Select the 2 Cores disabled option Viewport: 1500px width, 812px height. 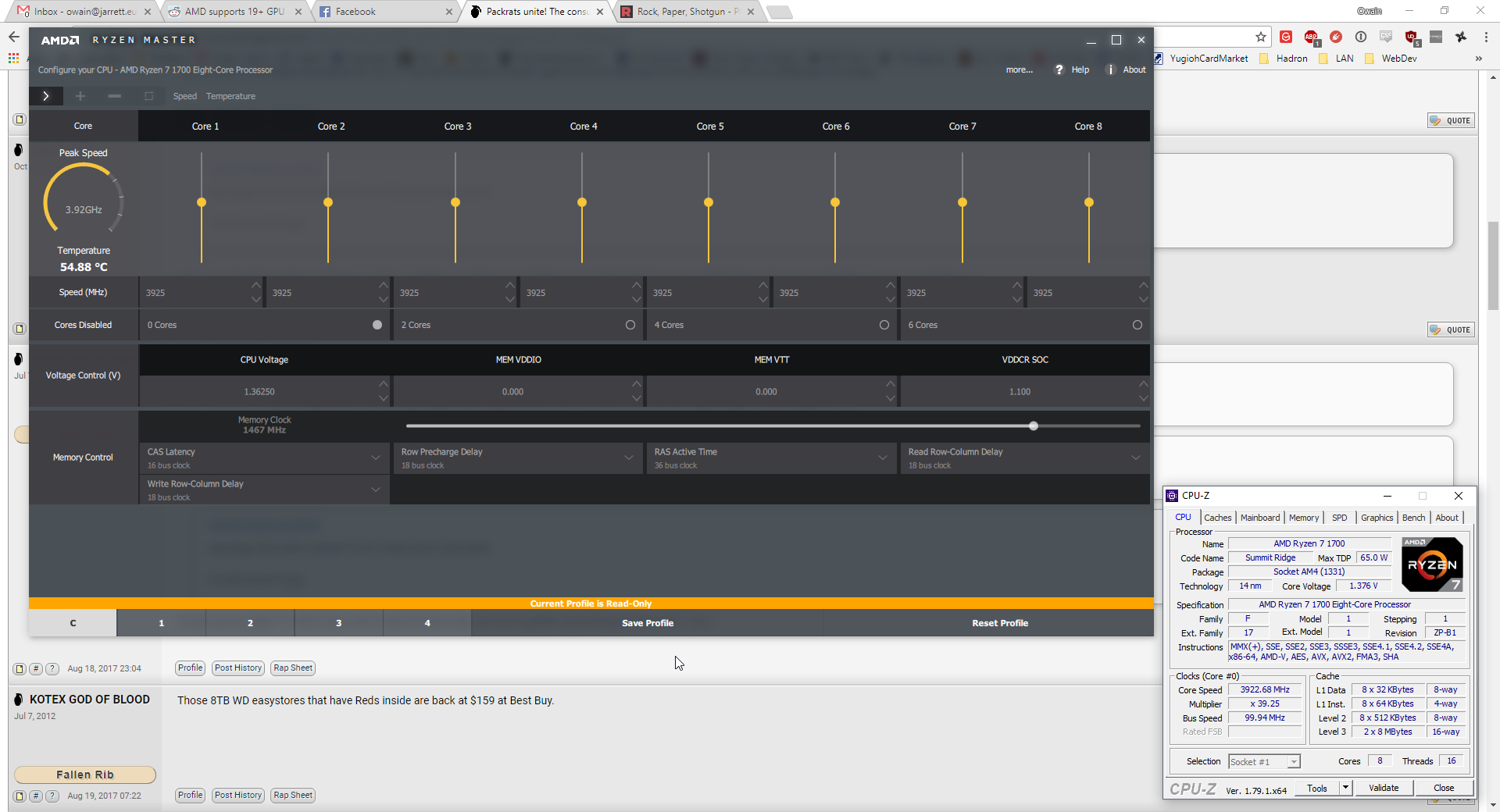630,325
